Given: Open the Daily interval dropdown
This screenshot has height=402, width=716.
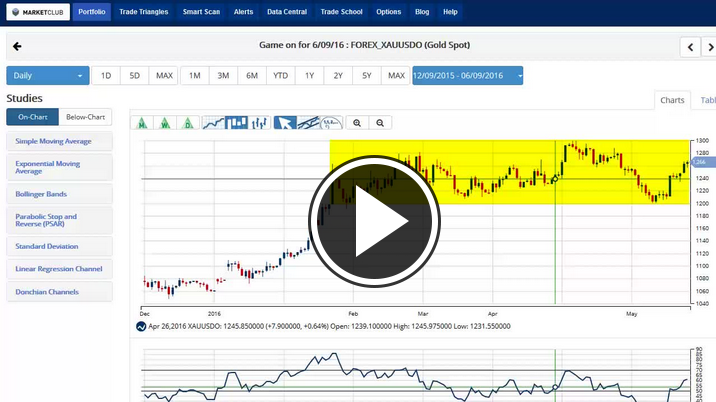Looking at the screenshot, I should coord(47,76).
